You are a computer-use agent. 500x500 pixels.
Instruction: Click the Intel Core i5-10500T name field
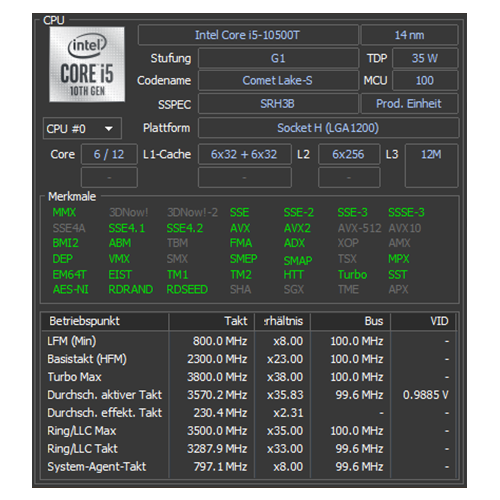[x=248, y=35]
